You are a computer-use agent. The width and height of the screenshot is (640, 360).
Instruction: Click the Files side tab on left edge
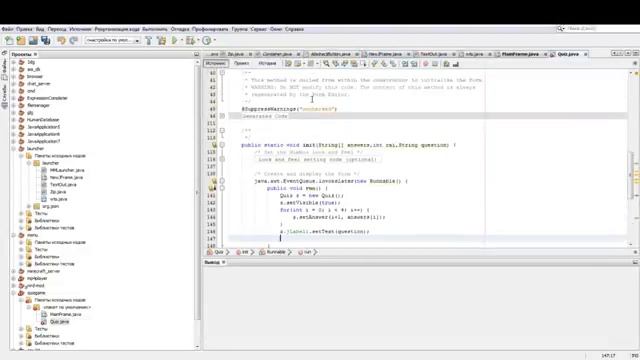(x=4, y=69)
